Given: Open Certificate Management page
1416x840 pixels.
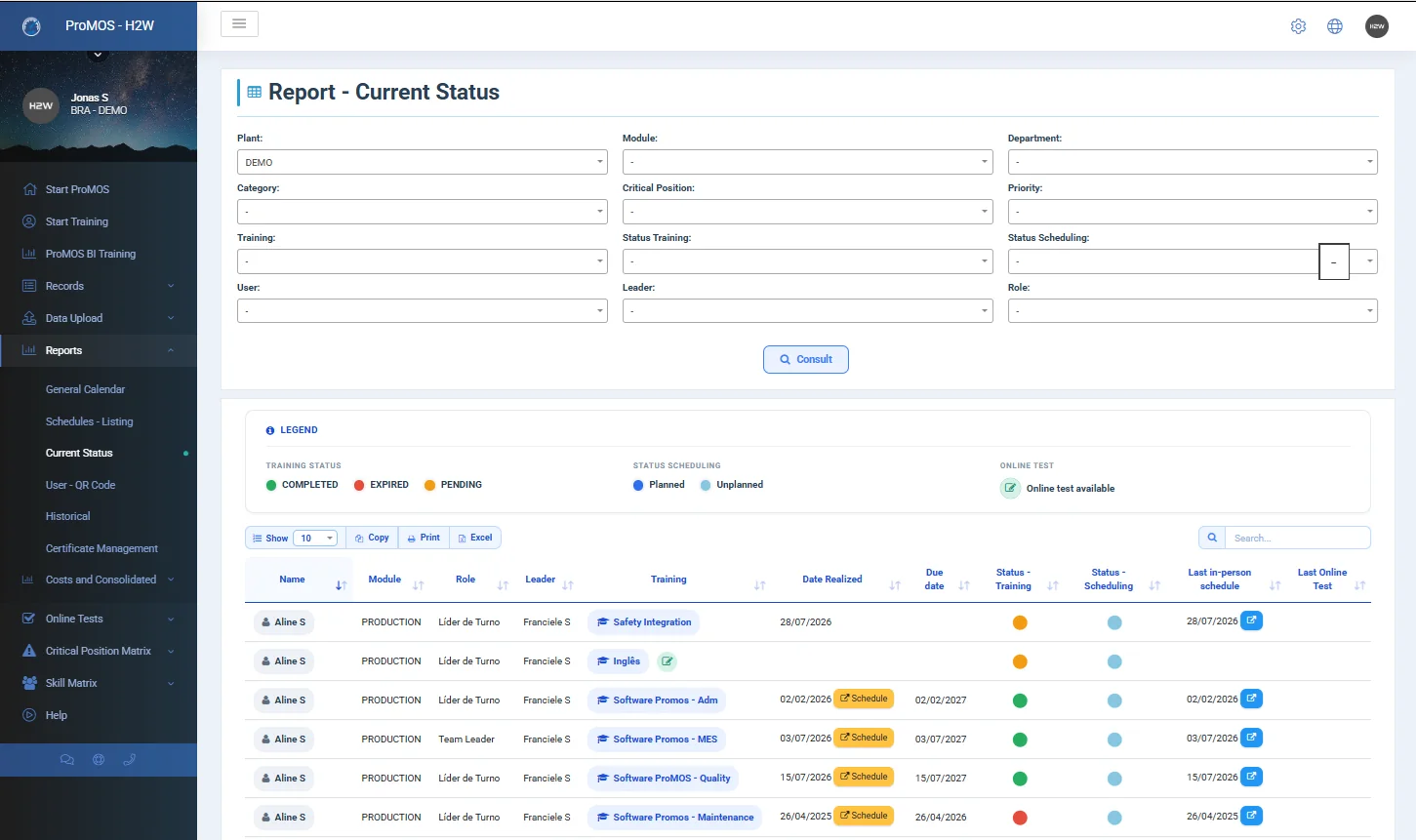Looking at the screenshot, I should (101, 548).
